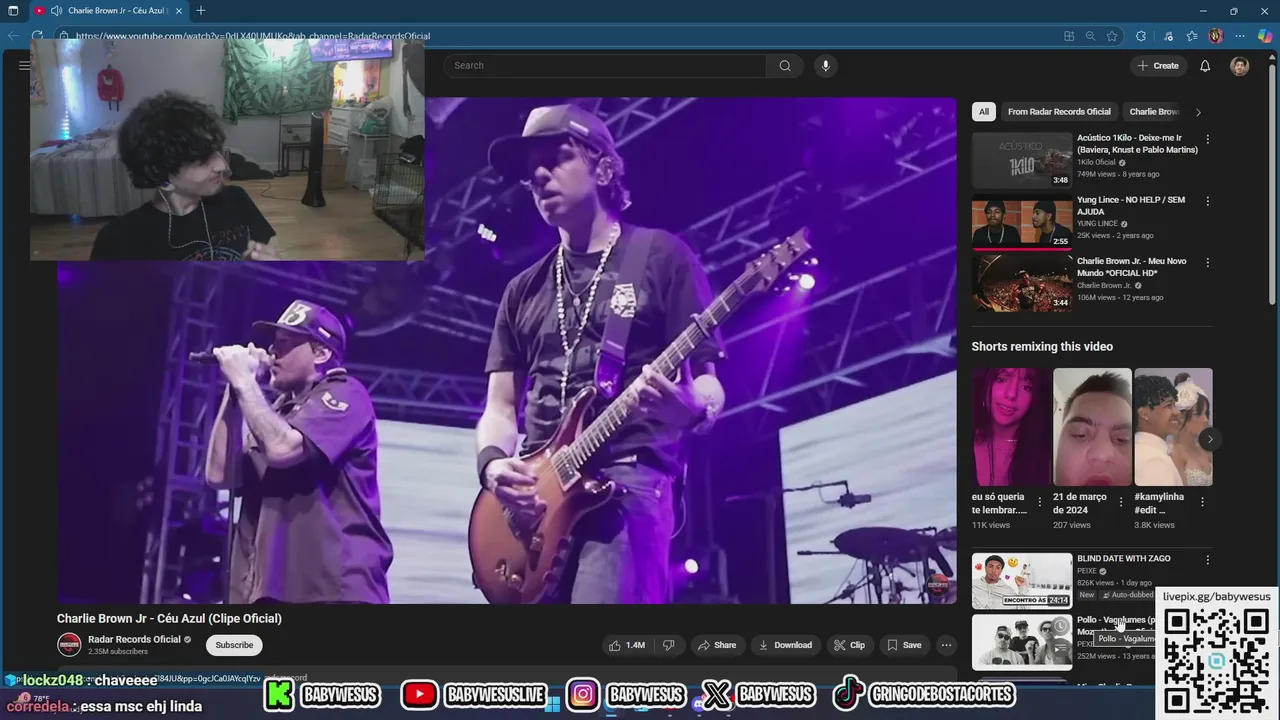This screenshot has height=720, width=1280.
Task: Add page to favorites with star icon
Action: (x=1112, y=36)
